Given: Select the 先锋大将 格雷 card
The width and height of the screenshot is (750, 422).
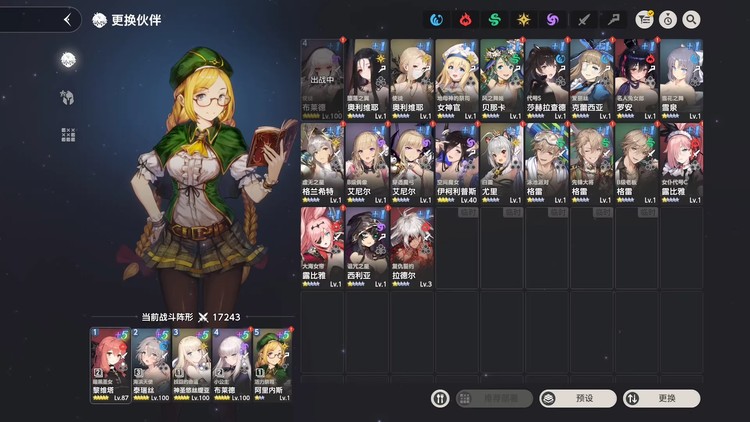Looking at the screenshot, I should [x=592, y=164].
